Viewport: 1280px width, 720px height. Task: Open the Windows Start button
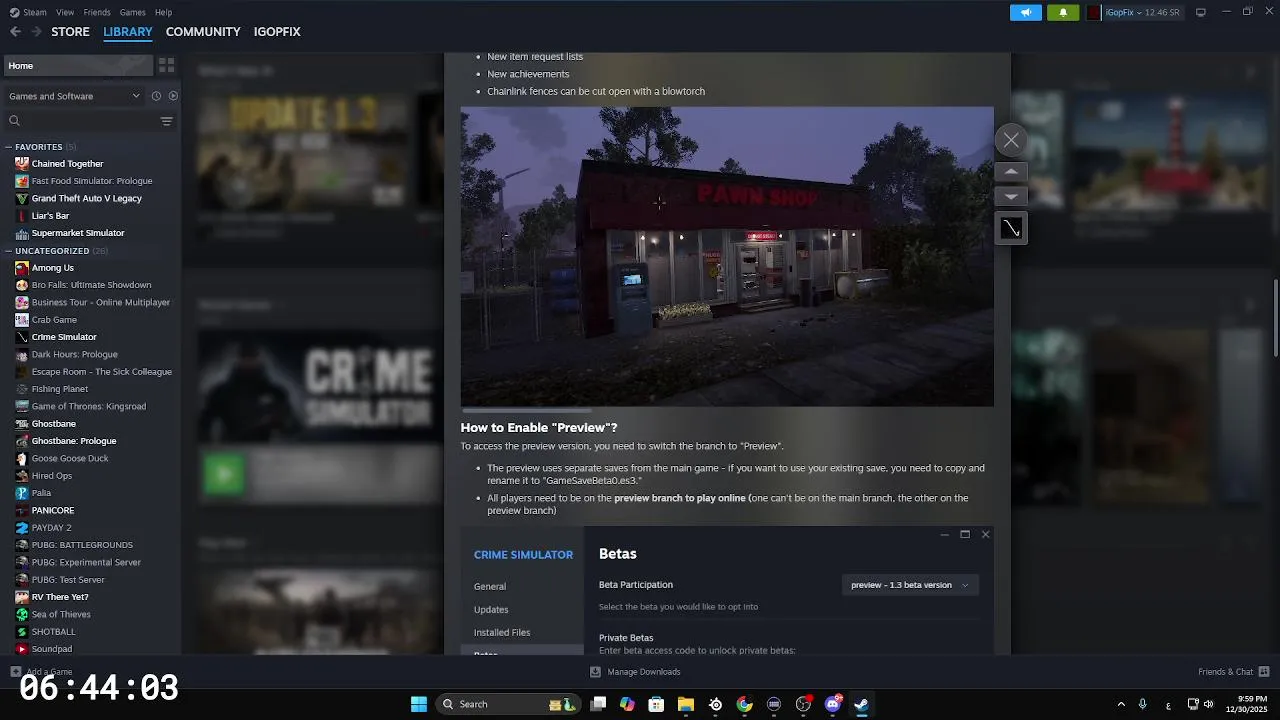tap(419, 704)
